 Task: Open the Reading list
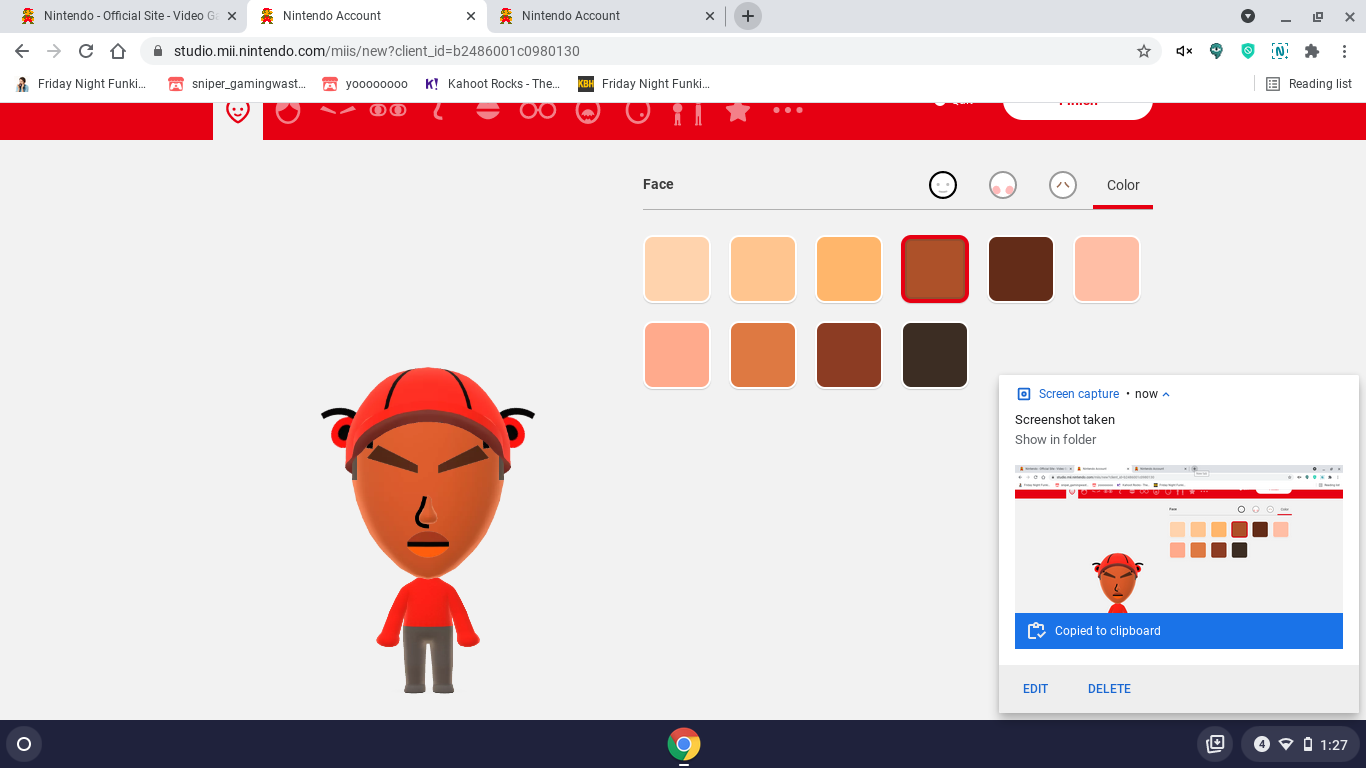click(1309, 84)
